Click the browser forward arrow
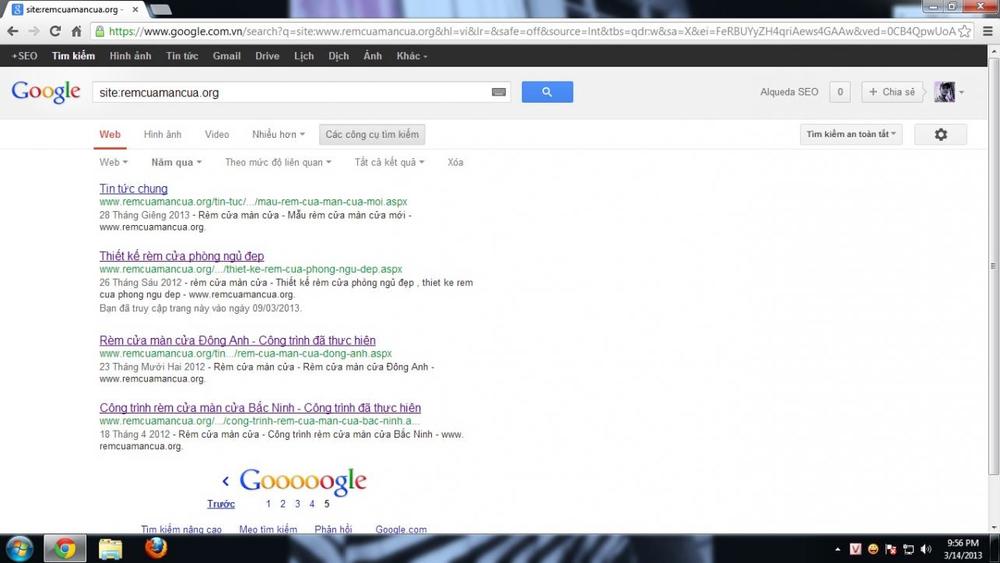Image resolution: width=1000 pixels, height=563 pixels. [34, 31]
